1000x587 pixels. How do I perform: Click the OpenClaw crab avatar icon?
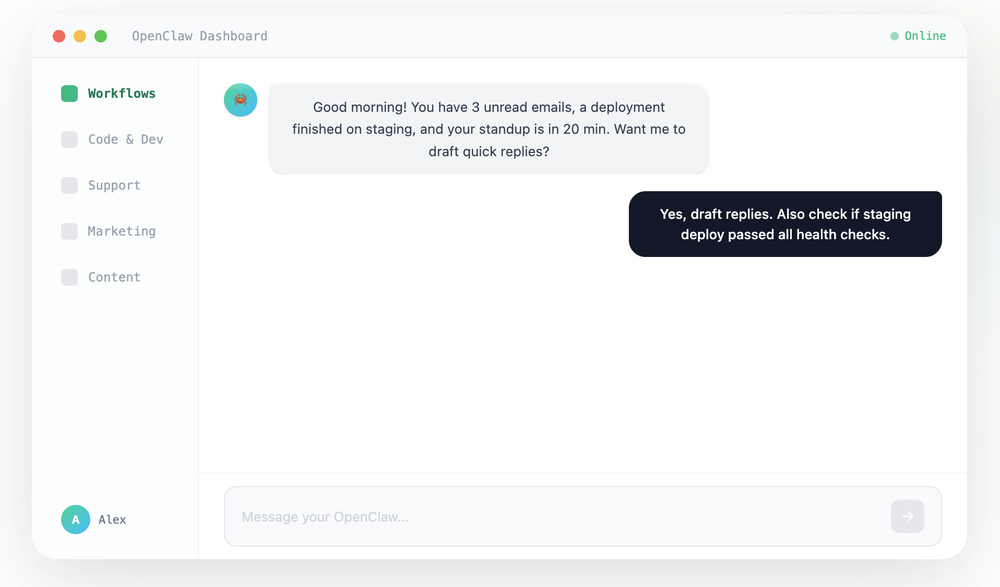point(240,100)
